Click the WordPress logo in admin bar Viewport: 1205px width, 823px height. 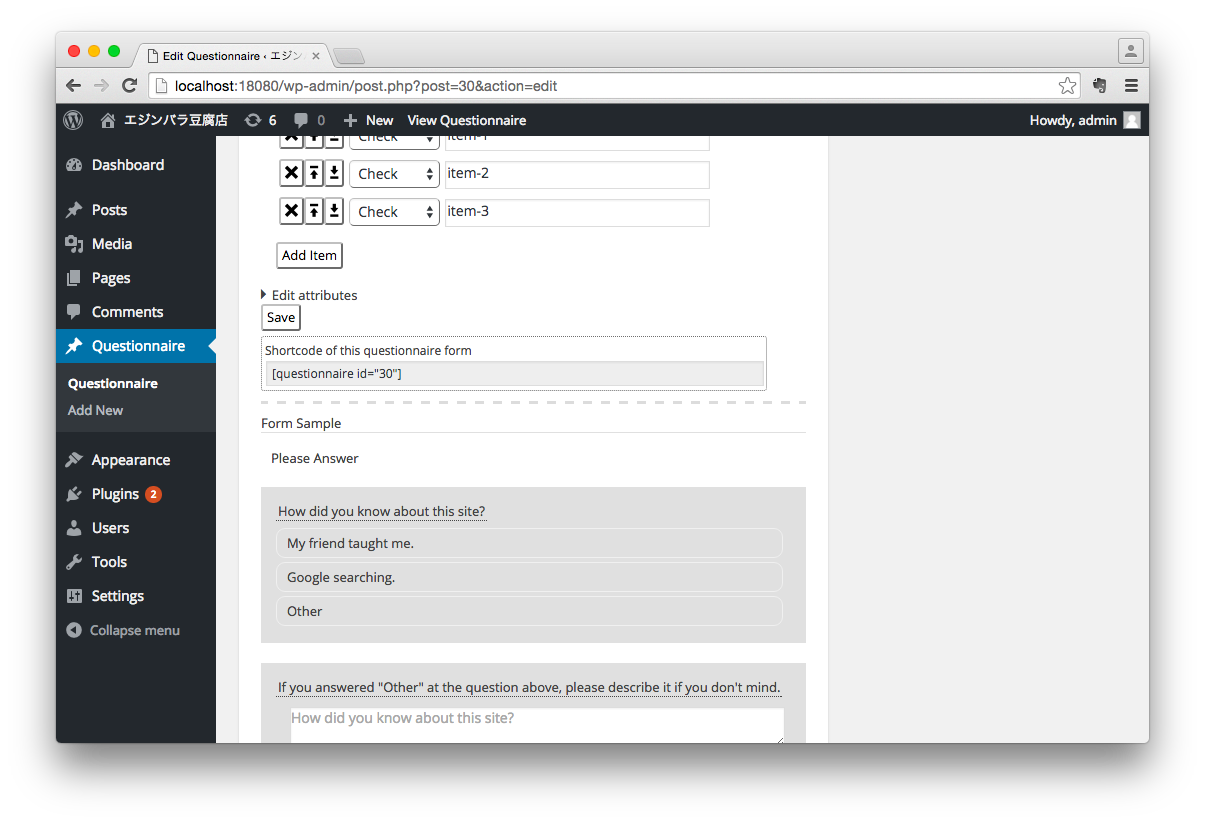[73, 120]
